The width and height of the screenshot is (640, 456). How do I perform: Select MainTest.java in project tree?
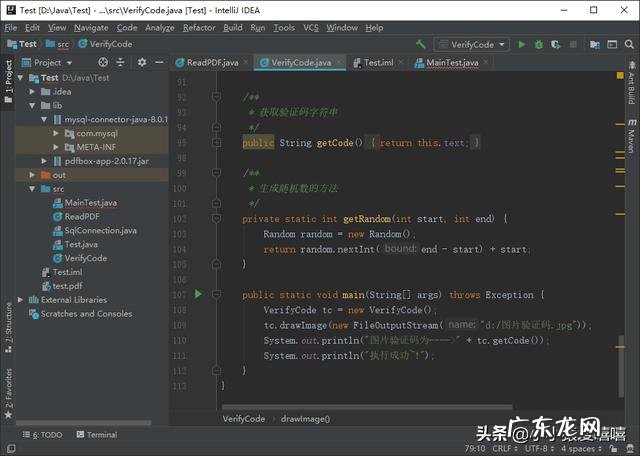tap(85, 202)
